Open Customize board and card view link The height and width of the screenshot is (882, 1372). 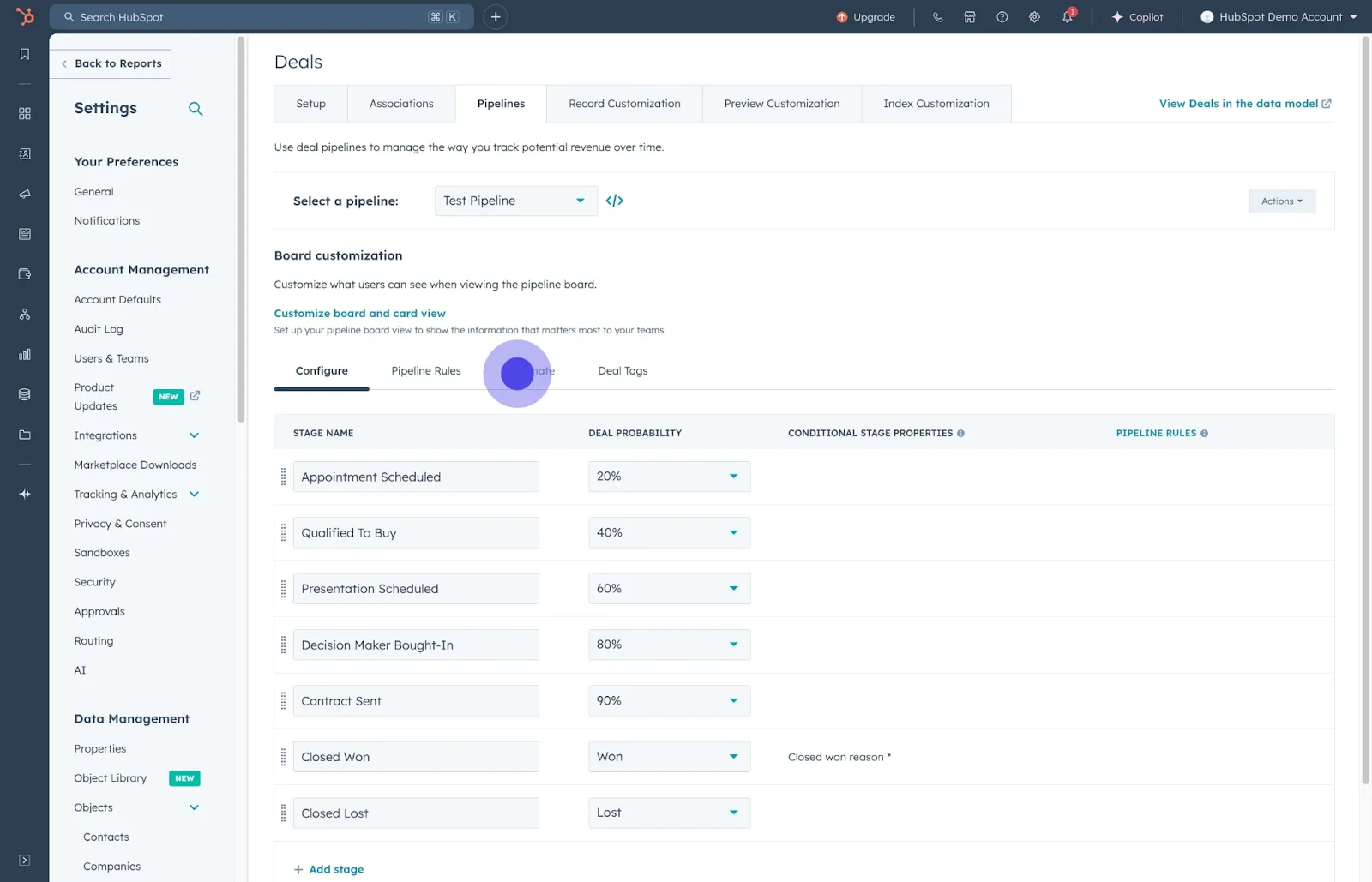(x=359, y=314)
